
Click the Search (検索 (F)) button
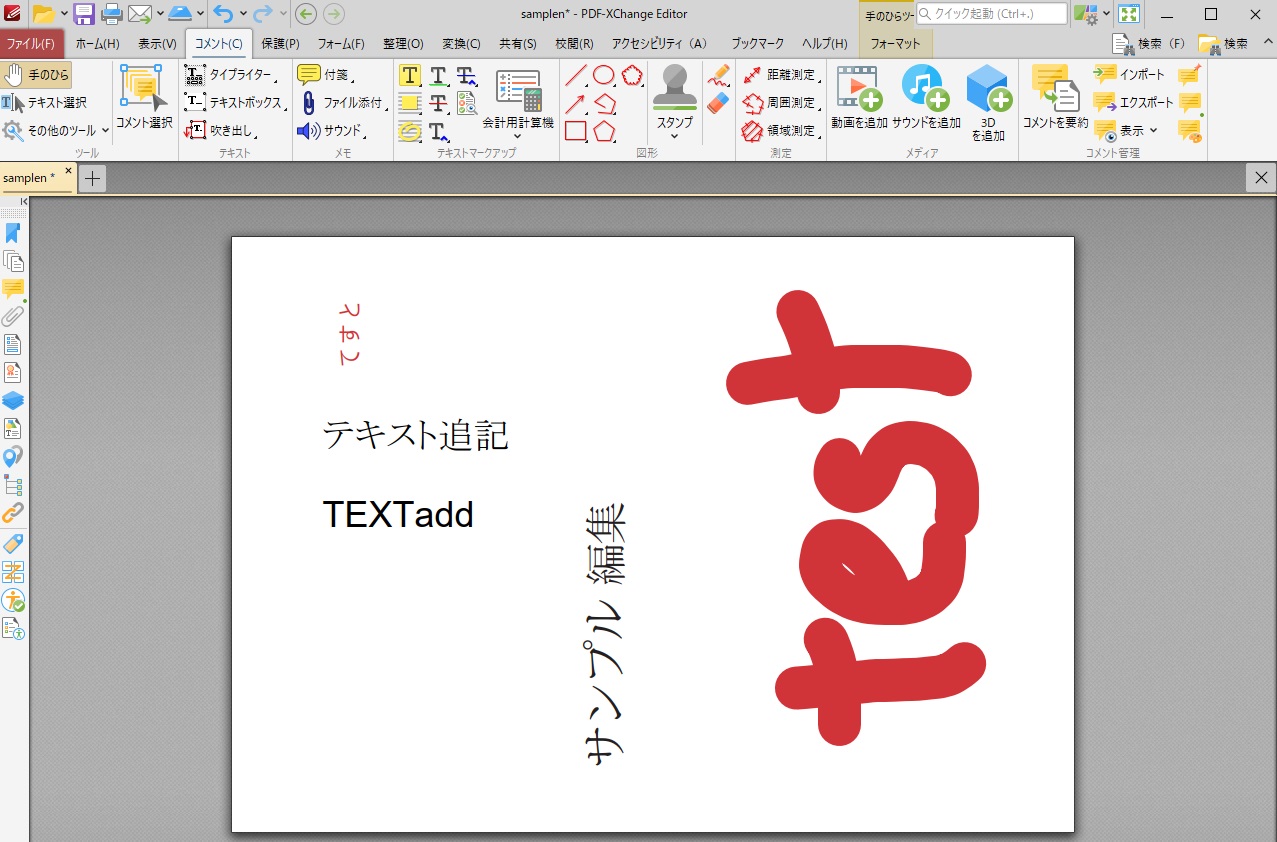tap(1149, 44)
